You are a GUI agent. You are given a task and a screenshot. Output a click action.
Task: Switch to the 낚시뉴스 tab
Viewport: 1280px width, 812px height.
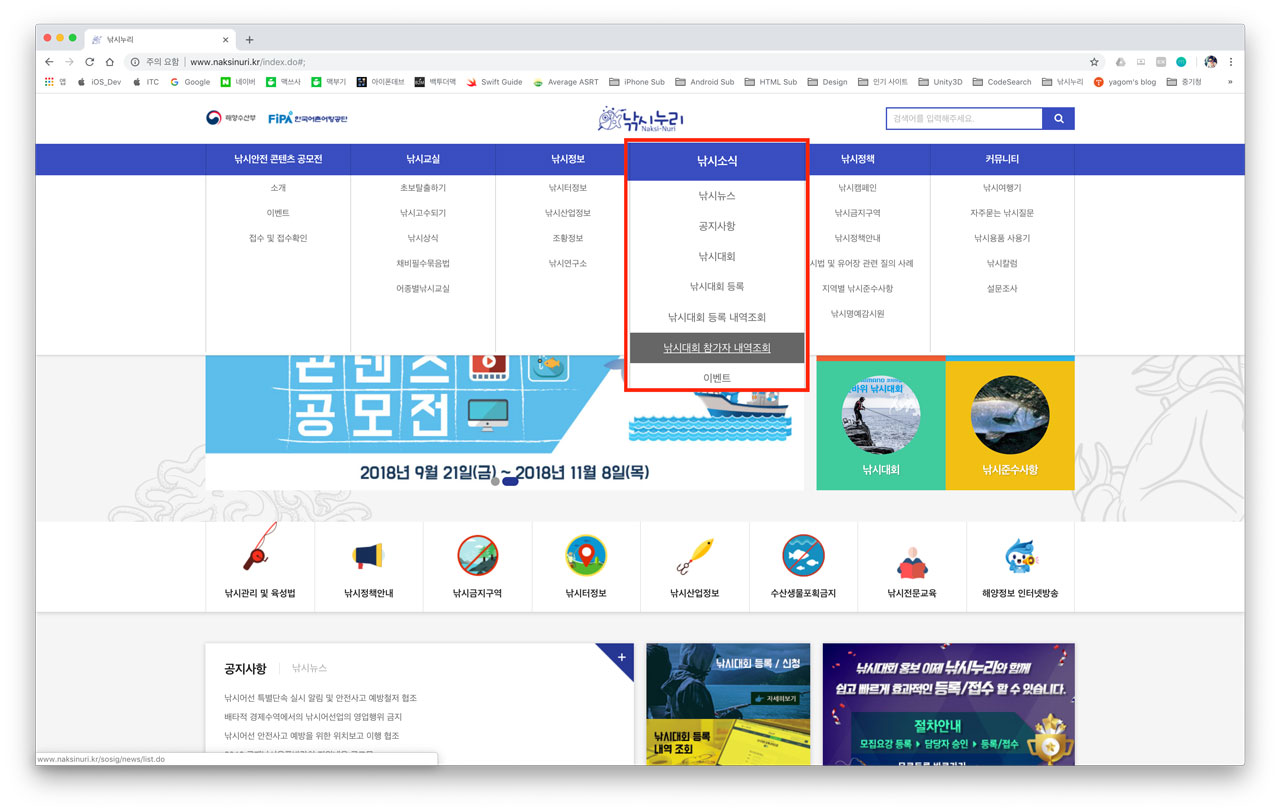[x=309, y=668]
